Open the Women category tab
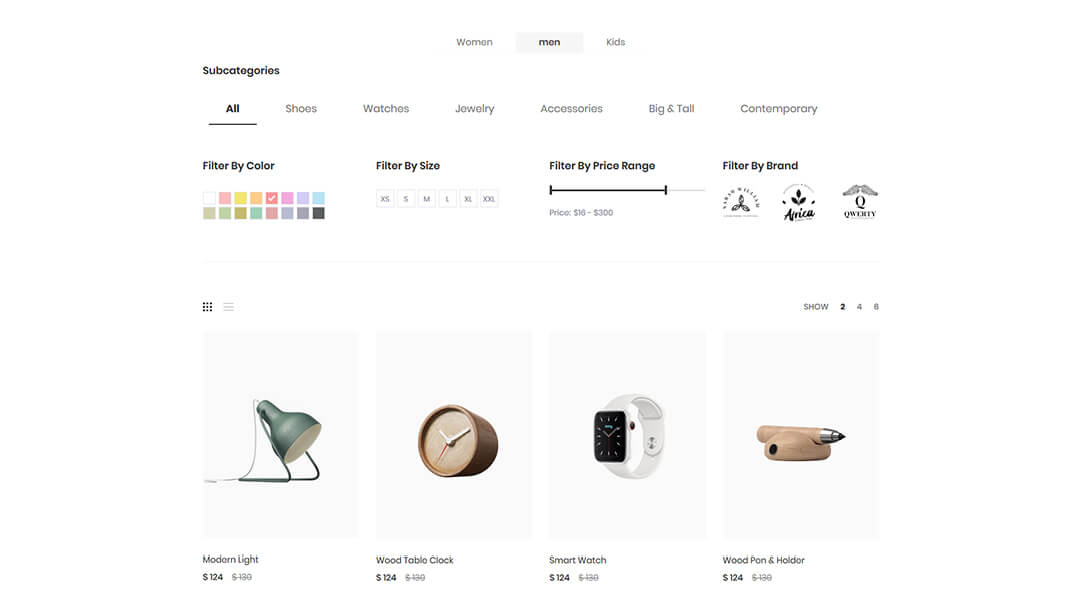Image resolution: width=1080 pixels, height=608 pixels. [474, 42]
